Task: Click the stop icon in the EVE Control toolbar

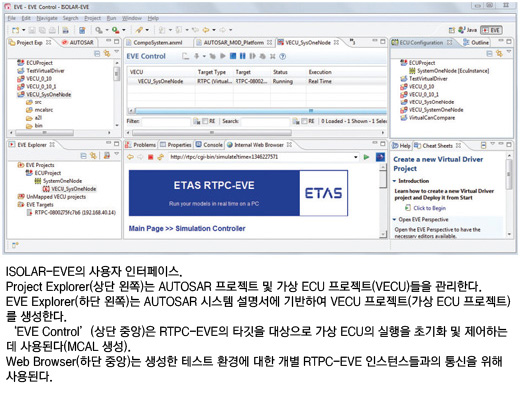Action: coord(233,56)
